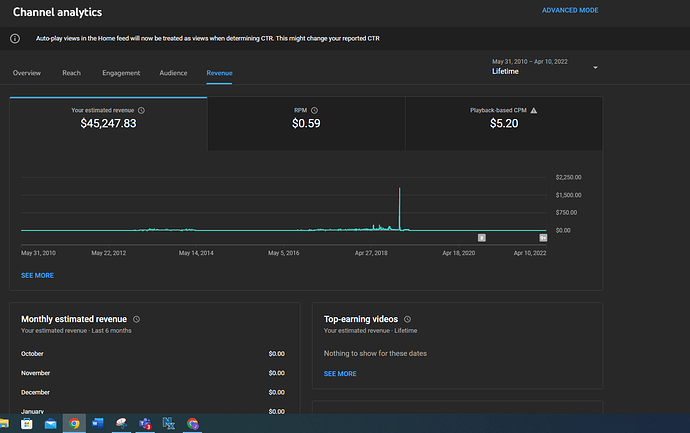Click the chart marker icon at Apr 10, 2022
The image size is (690, 433).
tap(543, 238)
